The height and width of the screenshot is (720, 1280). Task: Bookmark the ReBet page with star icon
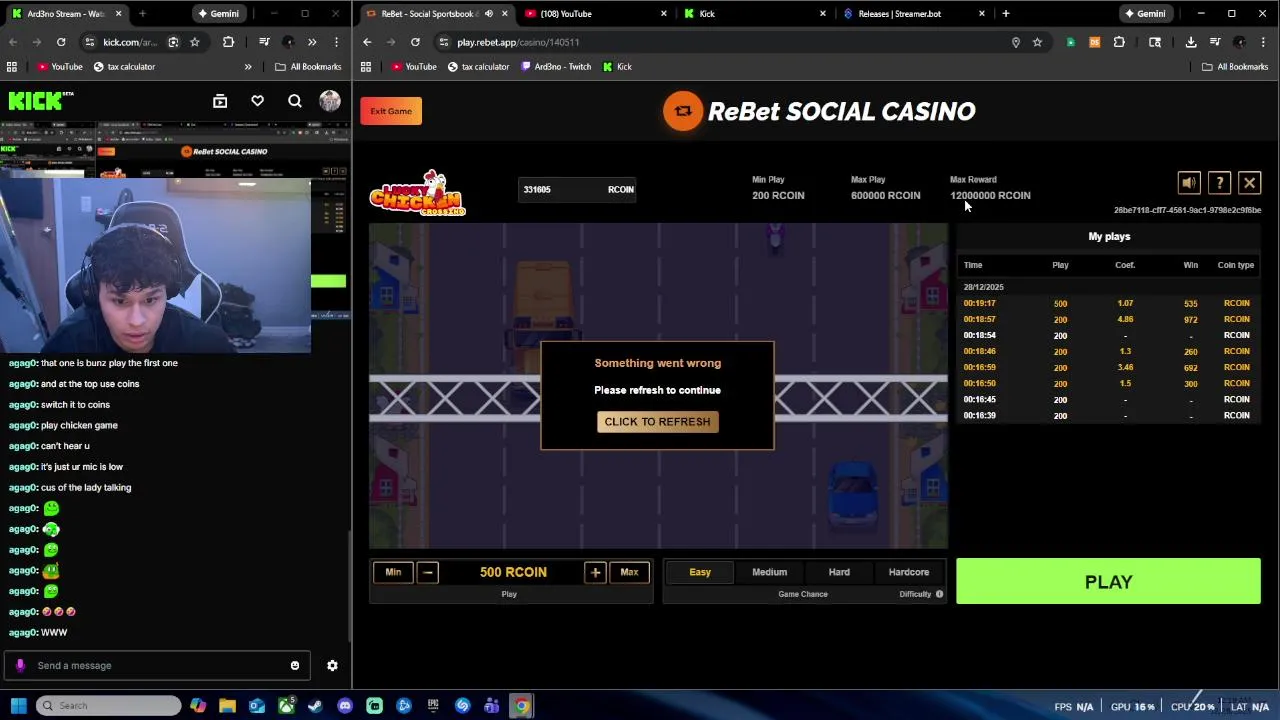1037,42
